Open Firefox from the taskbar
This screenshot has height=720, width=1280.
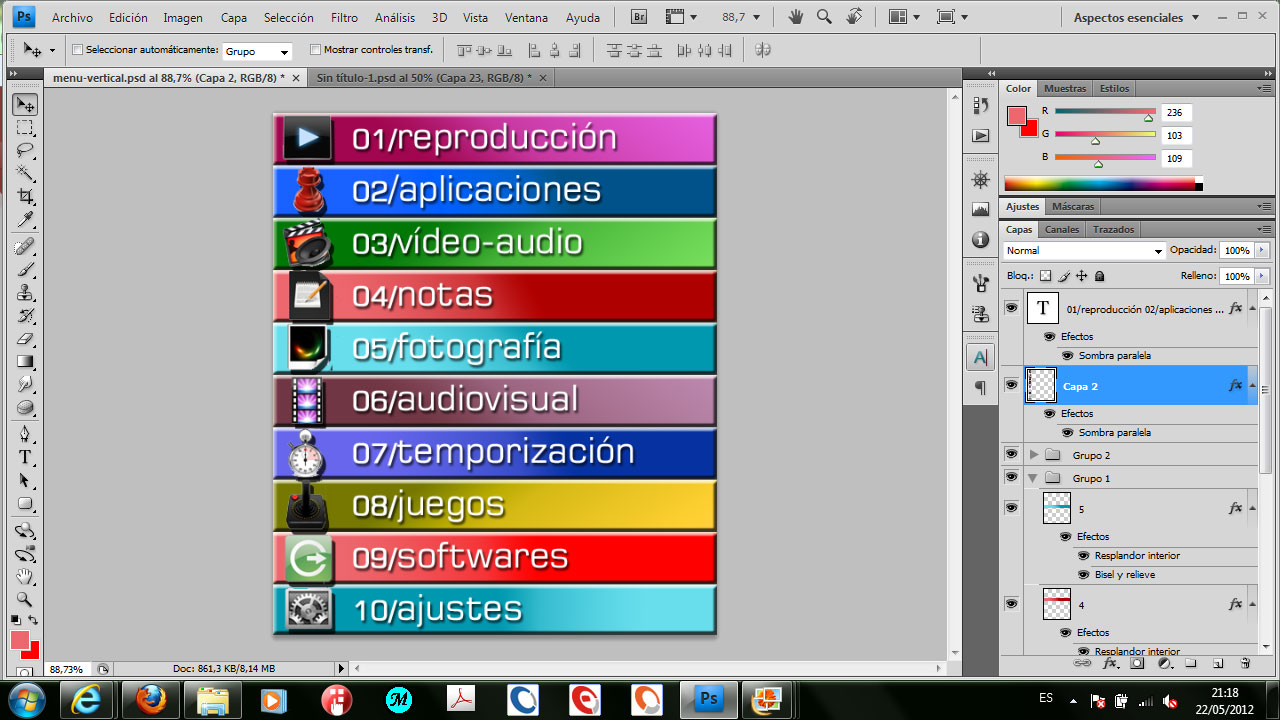[151, 698]
